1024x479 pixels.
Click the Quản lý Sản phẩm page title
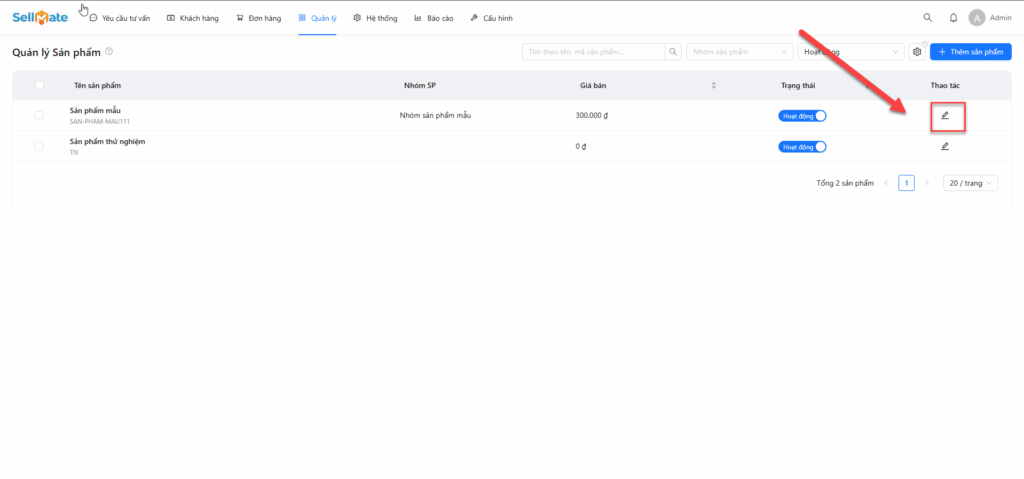(57, 52)
